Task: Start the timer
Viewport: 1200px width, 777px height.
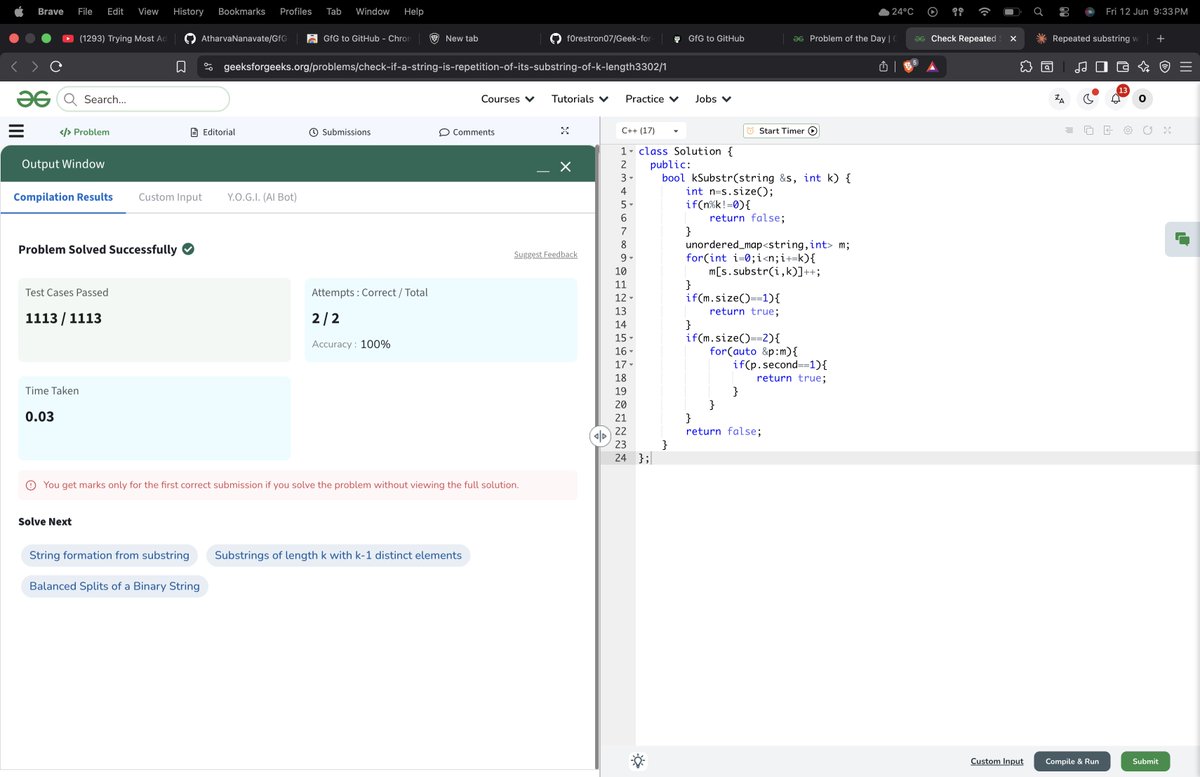Action: (x=782, y=131)
